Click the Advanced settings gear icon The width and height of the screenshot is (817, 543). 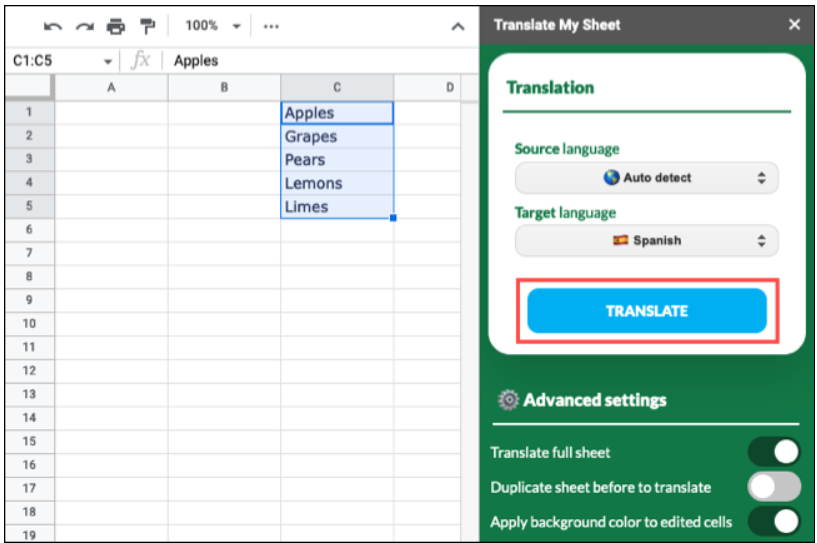pyautogui.click(x=508, y=400)
